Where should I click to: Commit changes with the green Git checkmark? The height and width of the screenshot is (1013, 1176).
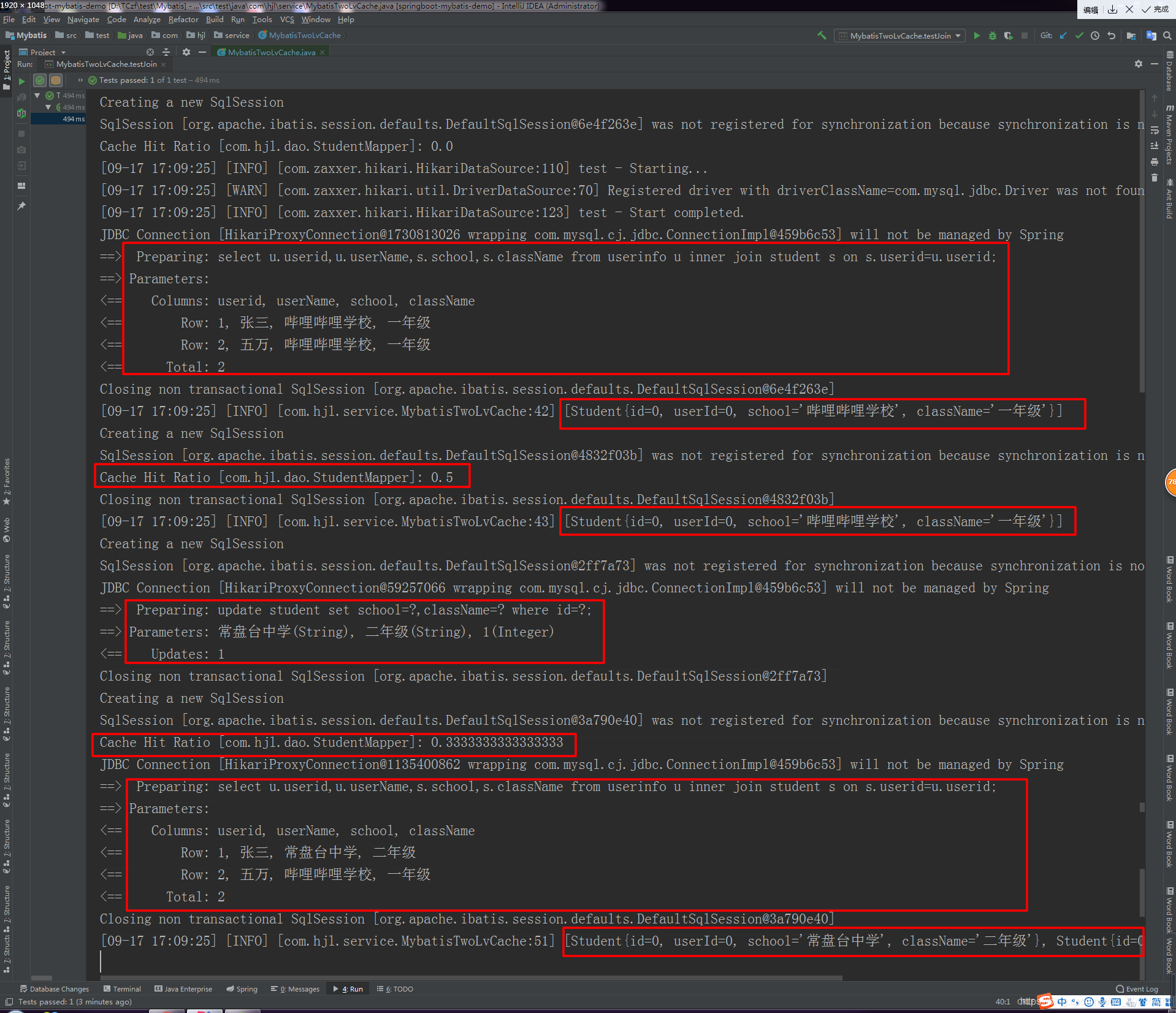pos(1079,36)
